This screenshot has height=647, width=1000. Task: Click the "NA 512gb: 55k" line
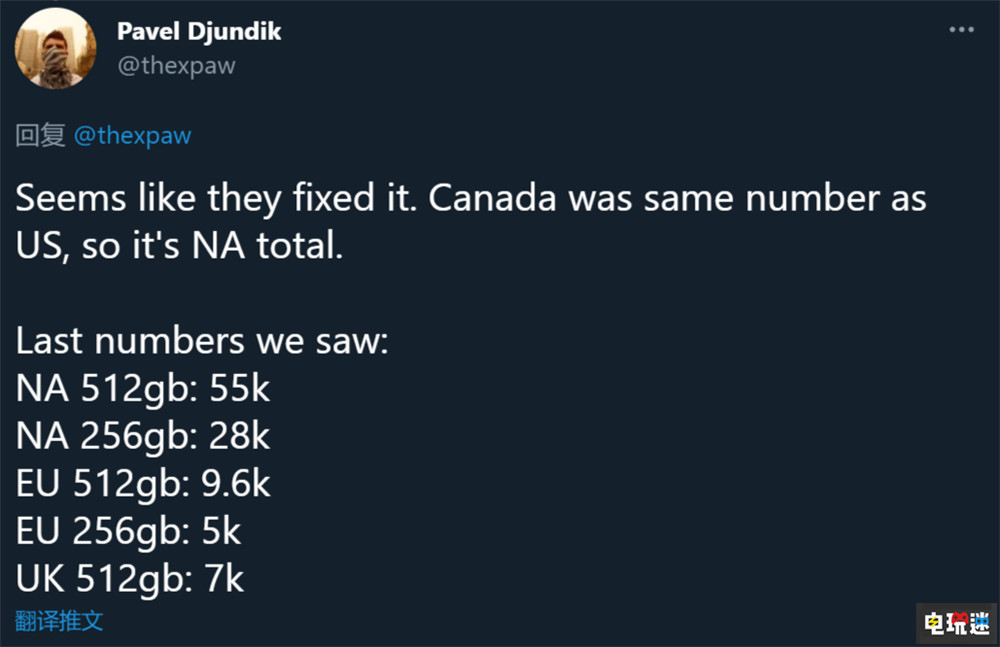[x=143, y=389]
